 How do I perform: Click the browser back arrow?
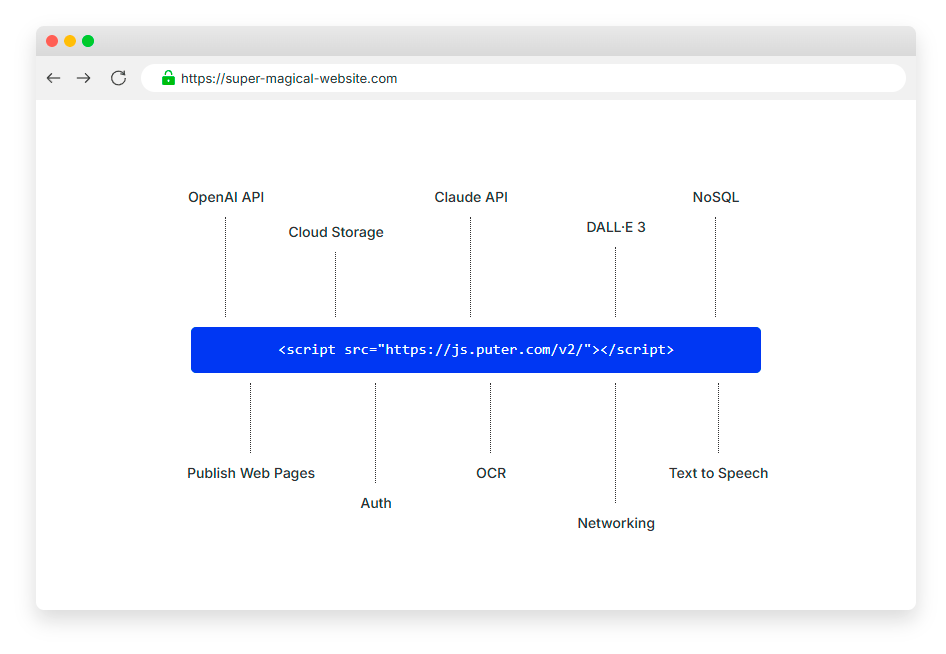[x=54, y=78]
